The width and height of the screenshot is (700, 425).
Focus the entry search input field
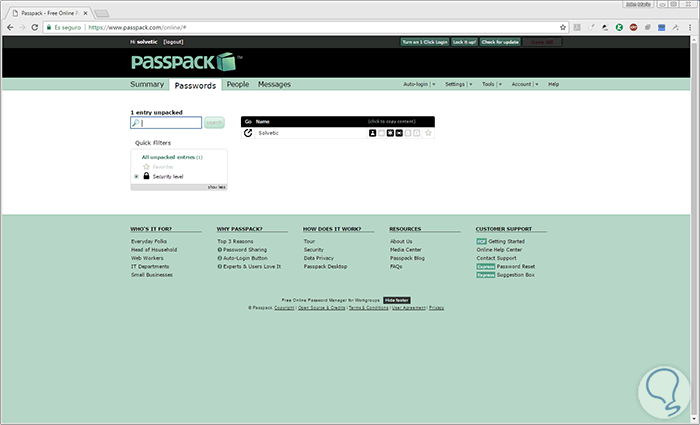pyautogui.click(x=166, y=123)
